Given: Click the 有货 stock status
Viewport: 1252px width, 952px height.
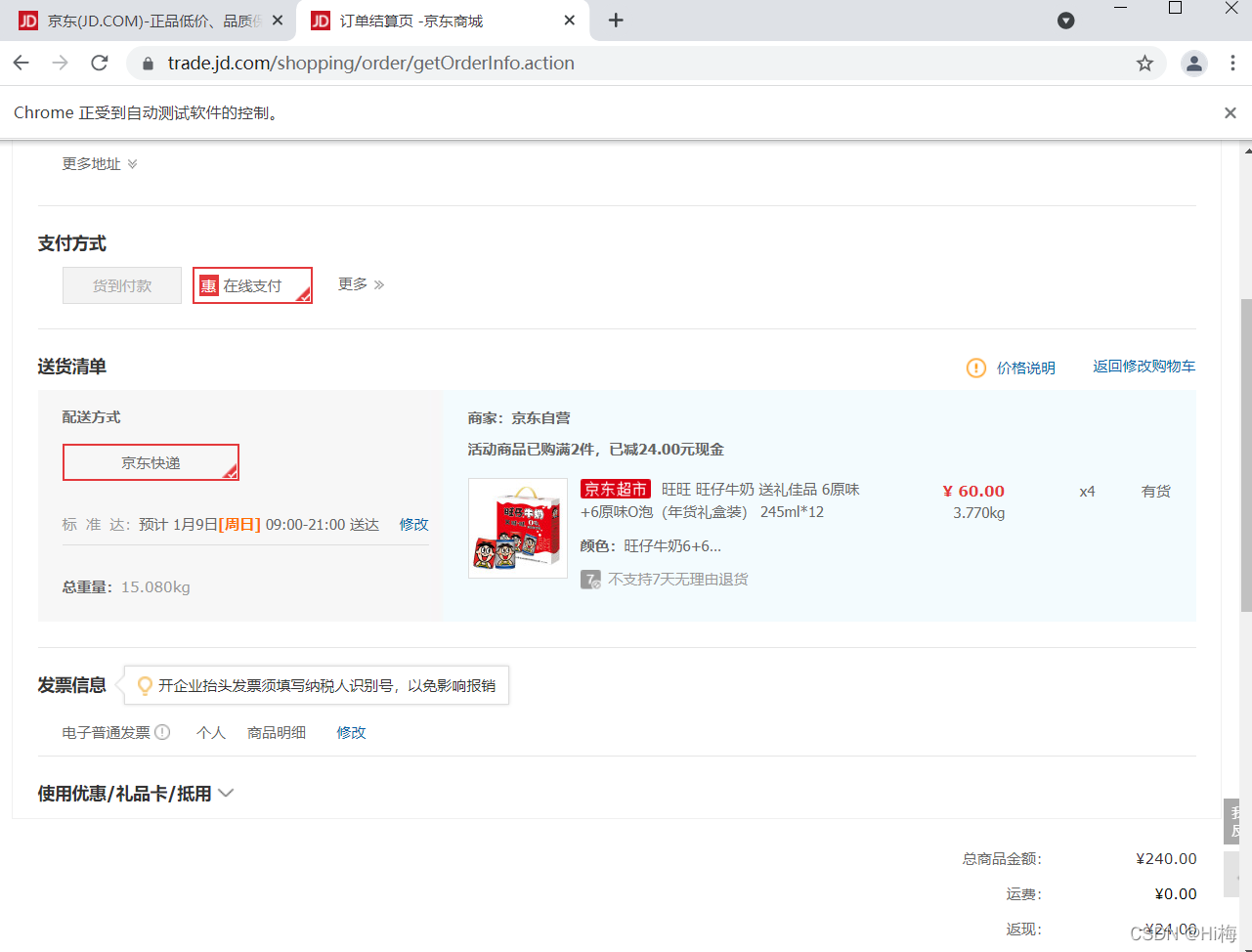Looking at the screenshot, I should (x=1156, y=492).
